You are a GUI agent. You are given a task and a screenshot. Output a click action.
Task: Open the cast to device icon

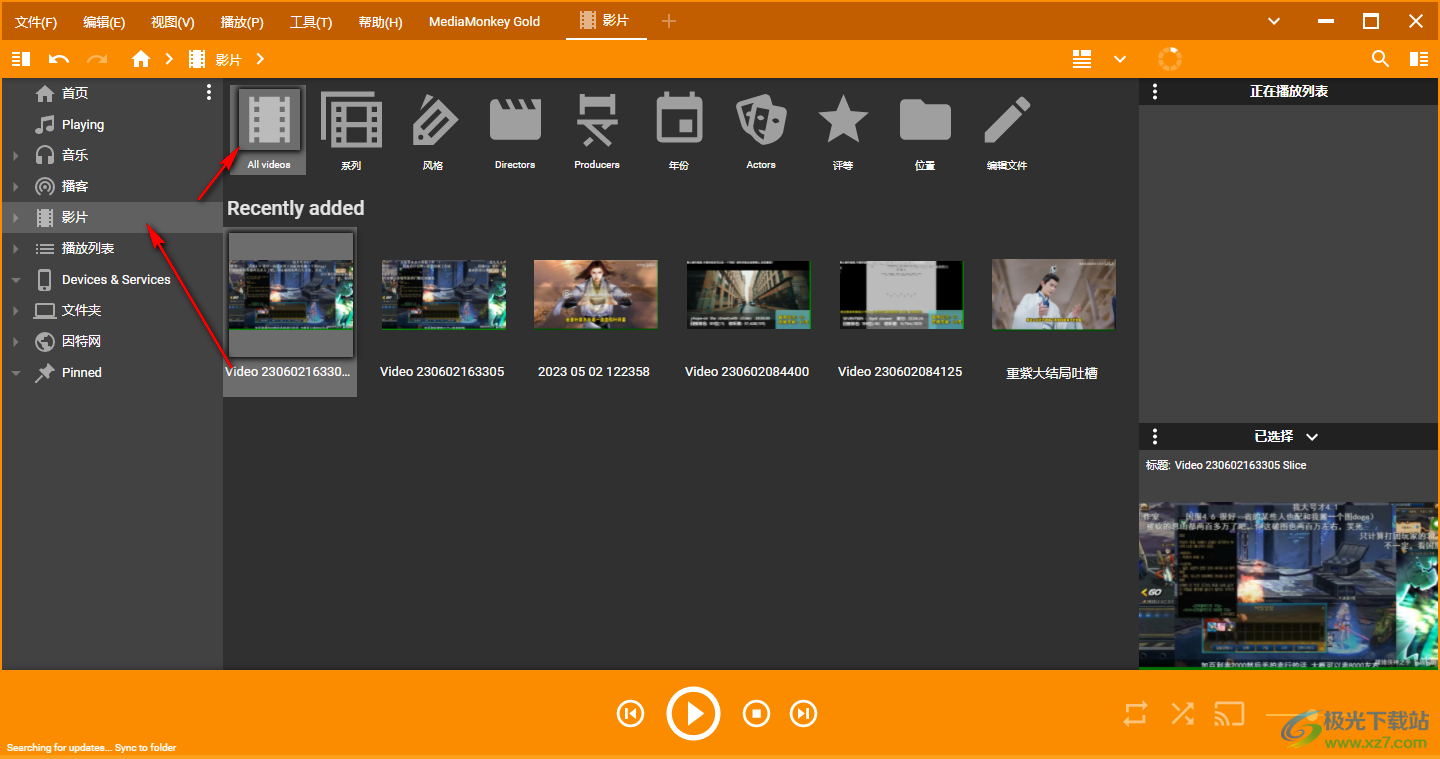1229,714
